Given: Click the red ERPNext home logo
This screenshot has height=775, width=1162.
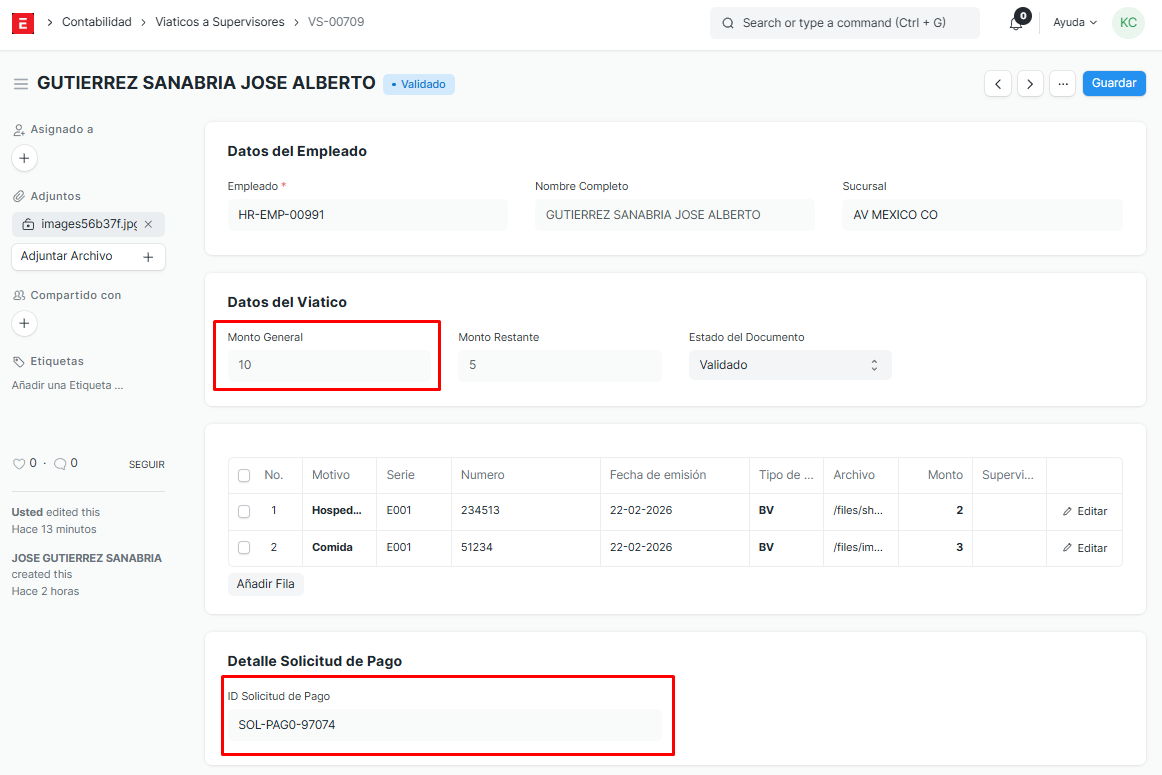Looking at the screenshot, I should pos(23,22).
